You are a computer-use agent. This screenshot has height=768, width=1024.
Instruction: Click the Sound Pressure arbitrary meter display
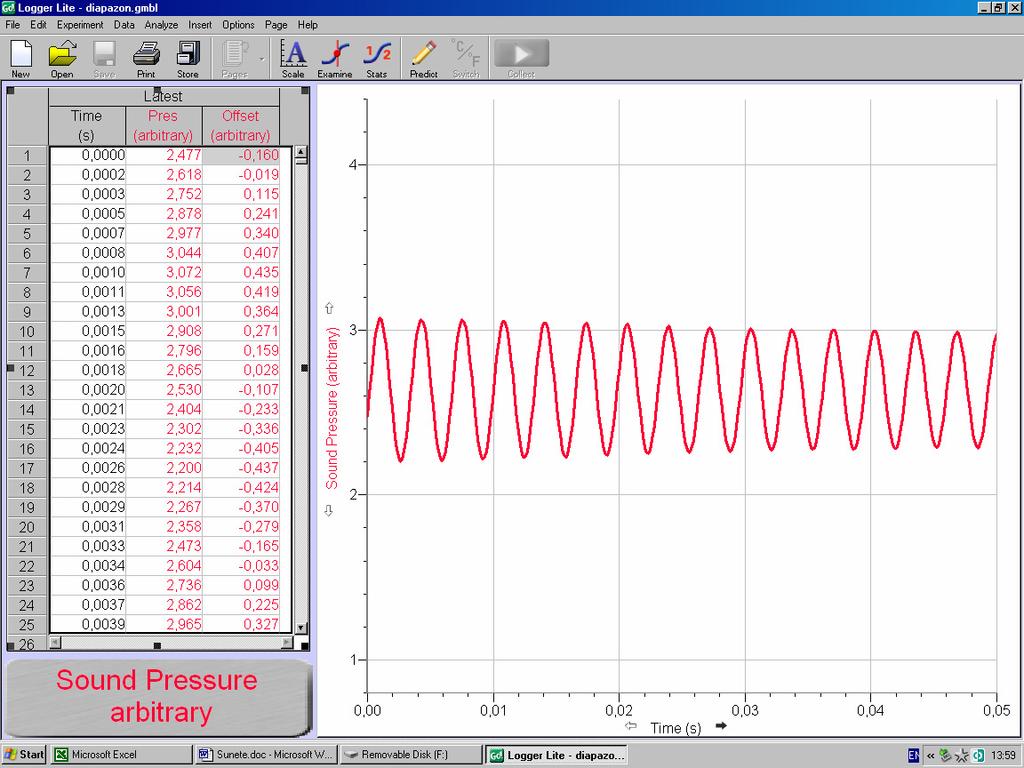(x=158, y=697)
